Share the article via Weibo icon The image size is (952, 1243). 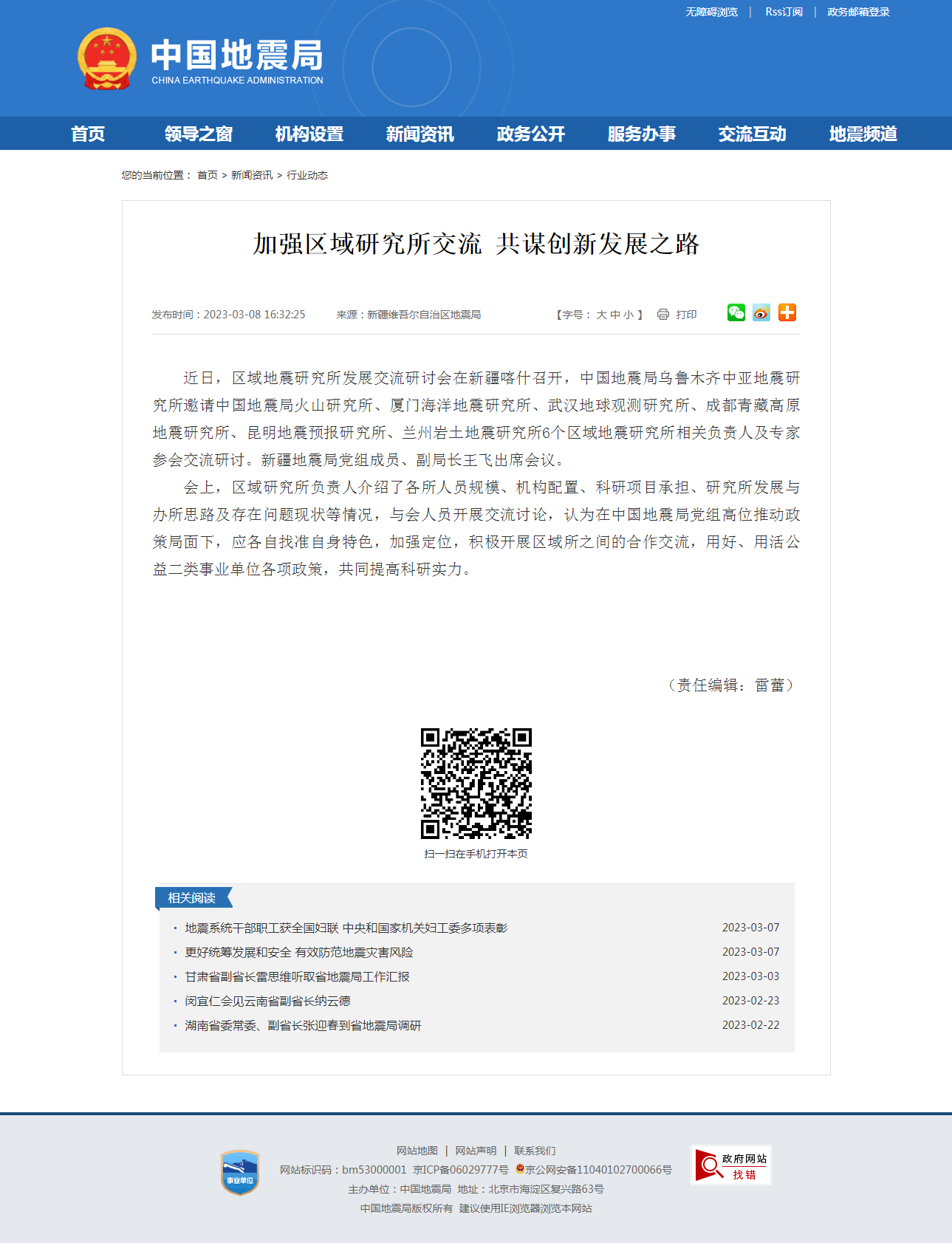tap(761, 312)
